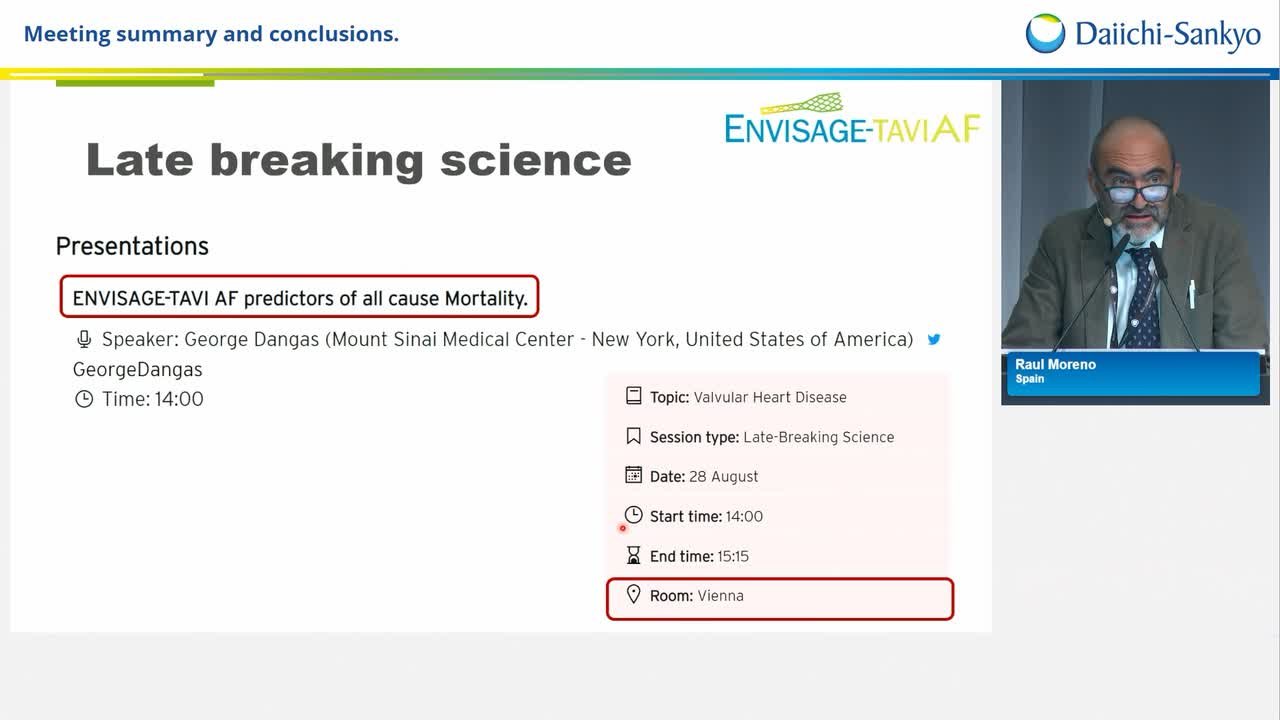Click the Meeting summary and conclusions title
Image resolution: width=1280 pixels, height=720 pixels.
click(x=211, y=34)
